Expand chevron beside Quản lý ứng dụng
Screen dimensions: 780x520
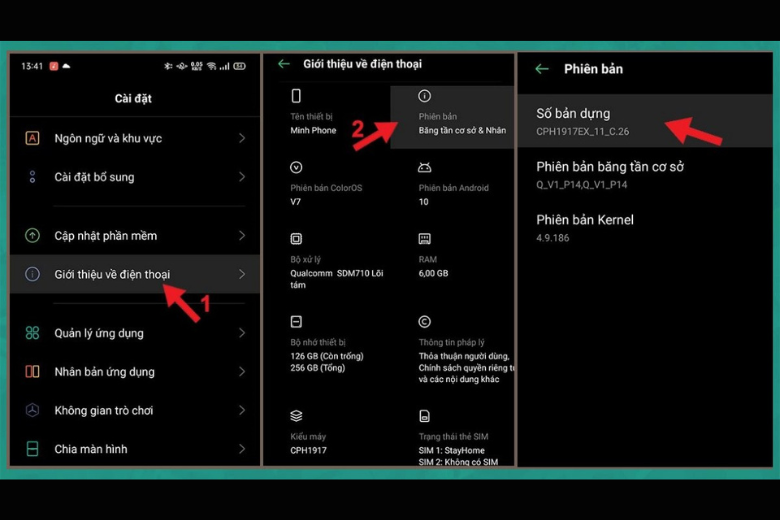point(242,333)
